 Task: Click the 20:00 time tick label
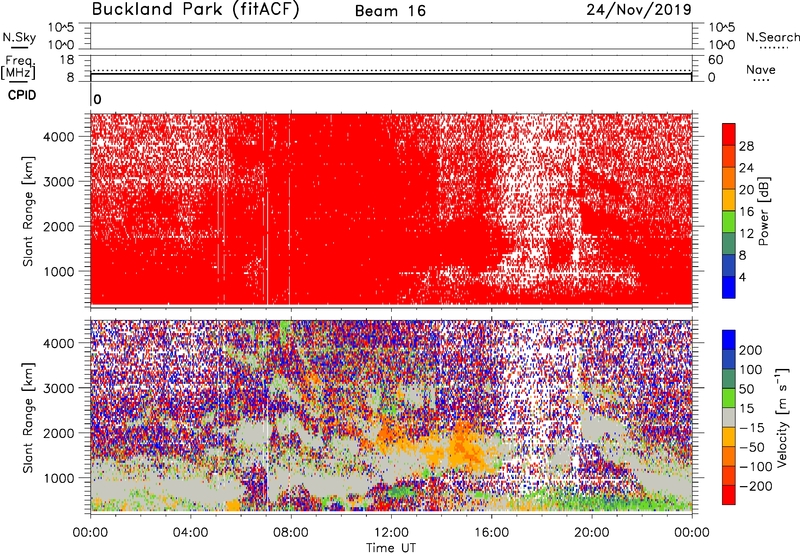coord(591,533)
